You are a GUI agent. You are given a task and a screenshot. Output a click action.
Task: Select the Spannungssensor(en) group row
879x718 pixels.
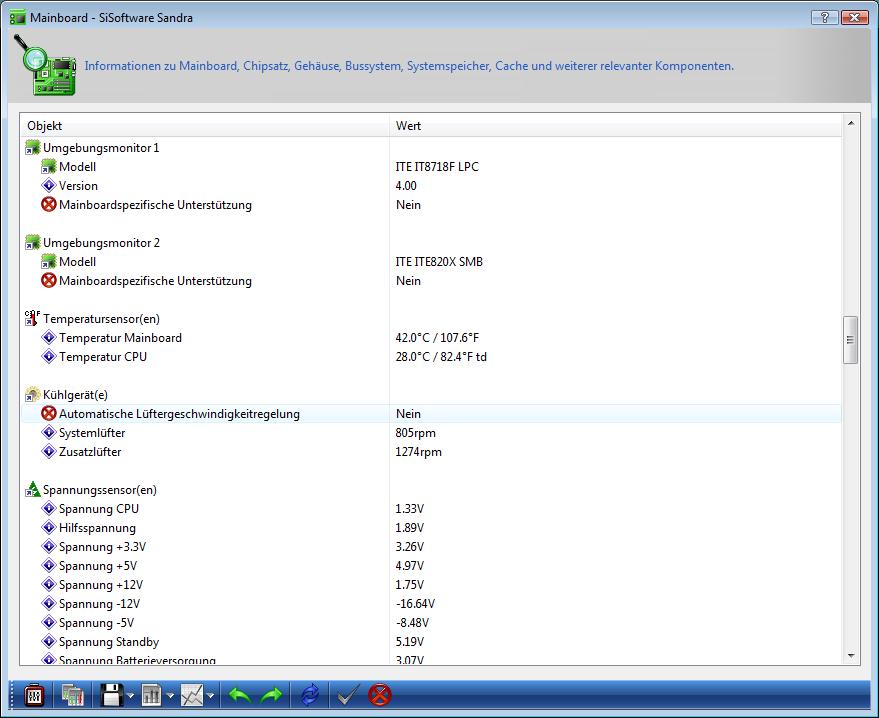point(431,490)
